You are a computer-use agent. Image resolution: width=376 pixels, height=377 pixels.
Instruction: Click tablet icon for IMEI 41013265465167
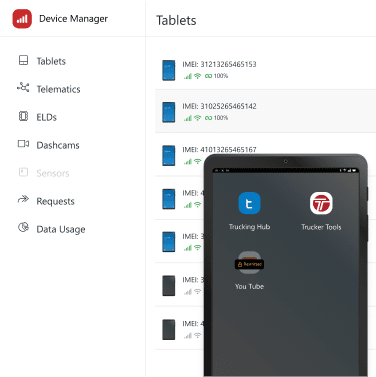pyautogui.click(x=169, y=155)
